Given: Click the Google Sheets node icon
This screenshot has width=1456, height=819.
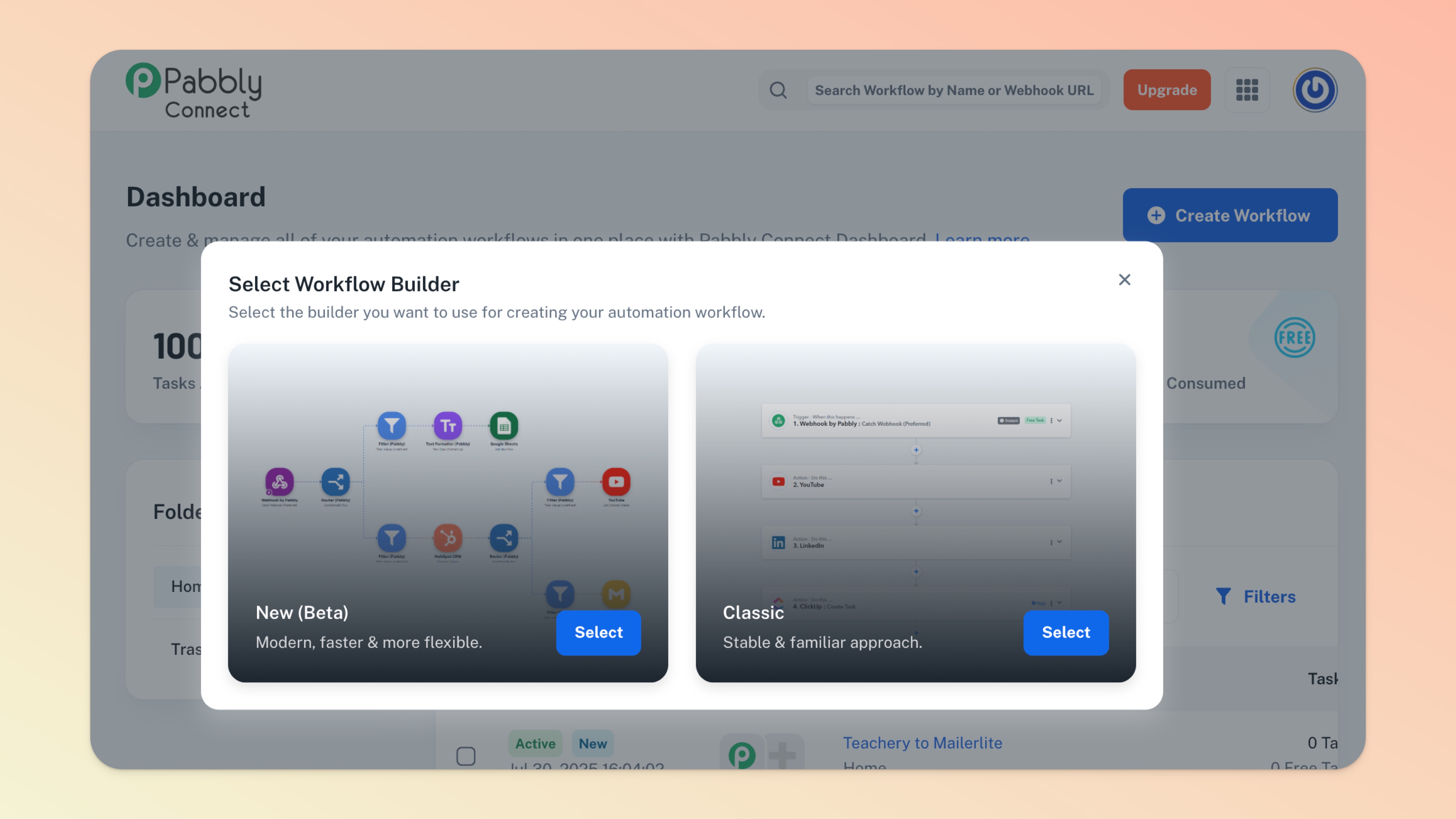Looking at the screenshot, I should coord(504,425).
